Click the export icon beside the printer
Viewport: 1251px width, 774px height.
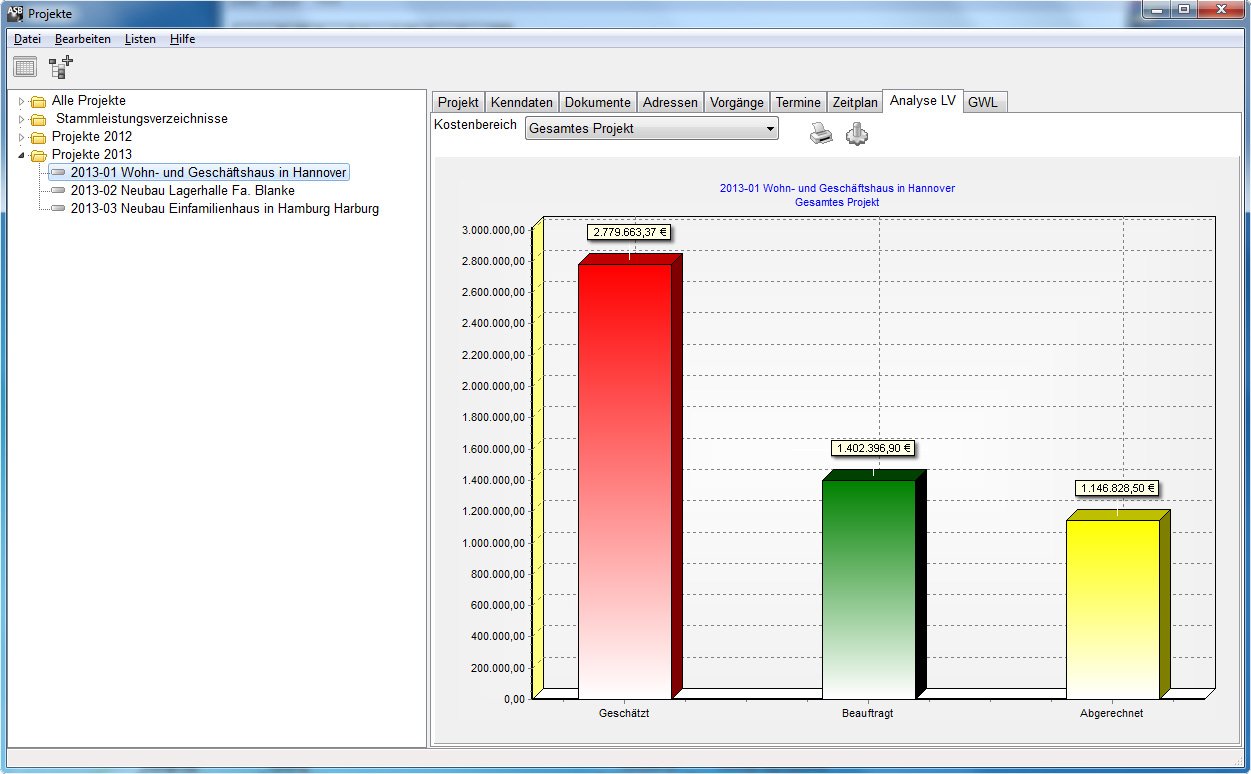pyautogui.click(x=857, y=133)
